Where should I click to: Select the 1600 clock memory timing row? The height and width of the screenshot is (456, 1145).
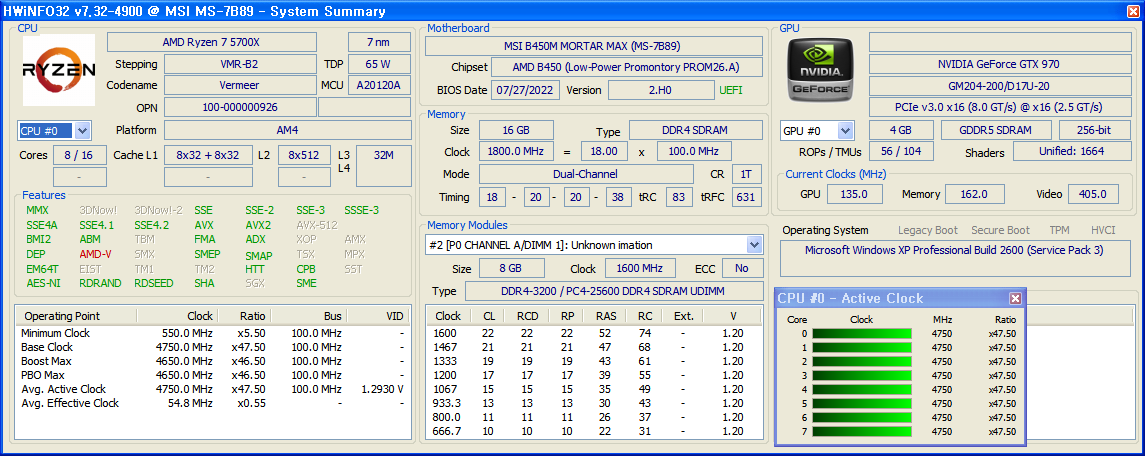[594, 333]
